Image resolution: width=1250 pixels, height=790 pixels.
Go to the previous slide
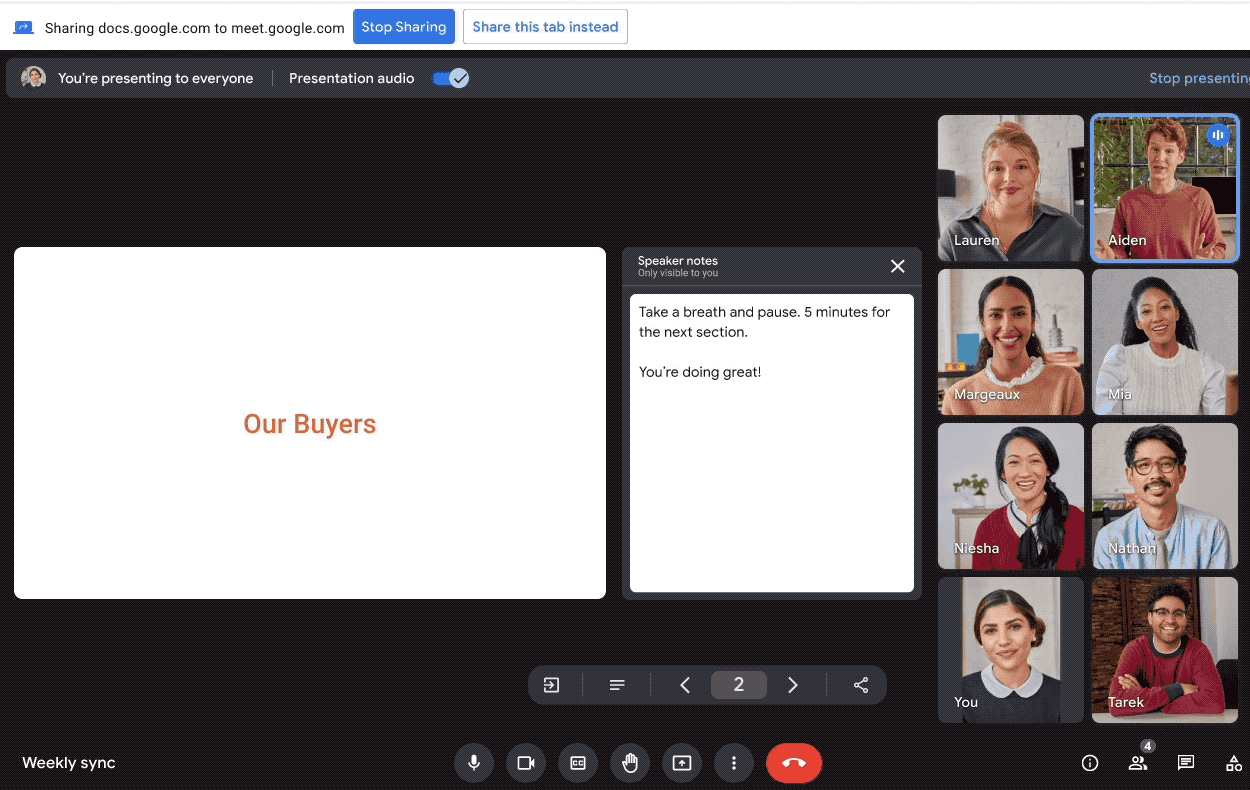685,685
